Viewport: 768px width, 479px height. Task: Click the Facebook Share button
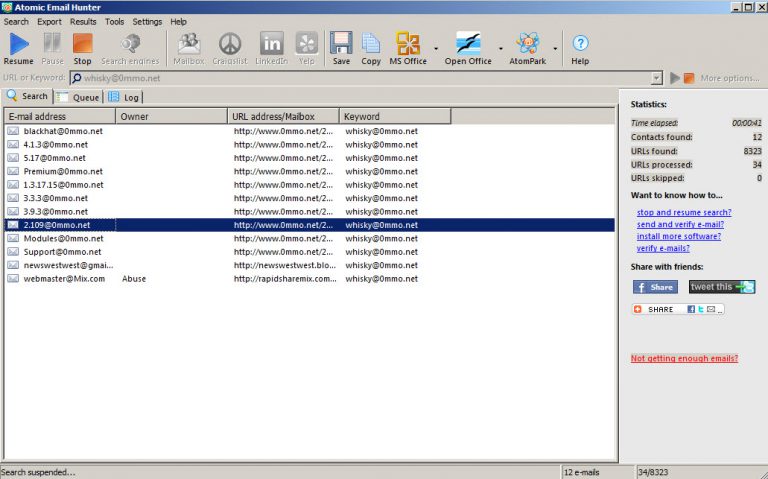point(655,287)
